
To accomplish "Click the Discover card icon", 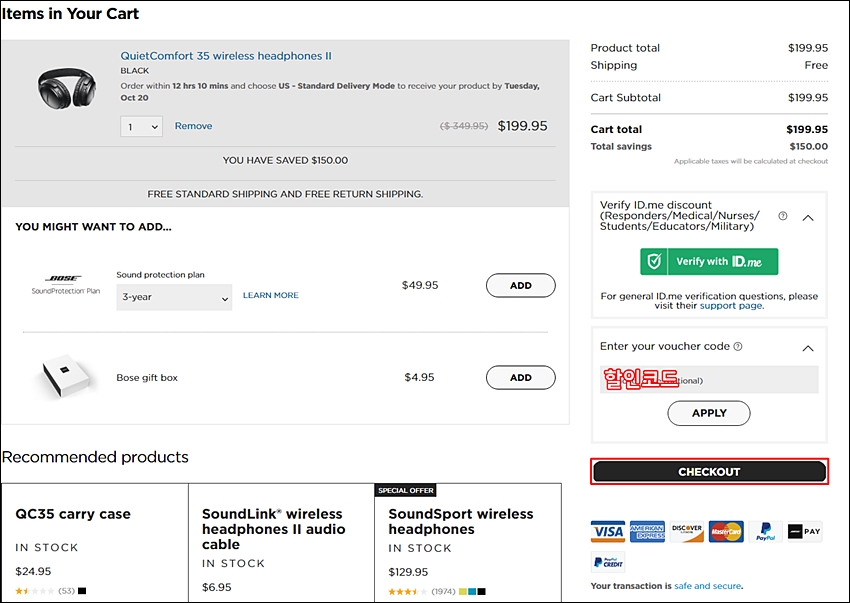I will click(686, 531).
